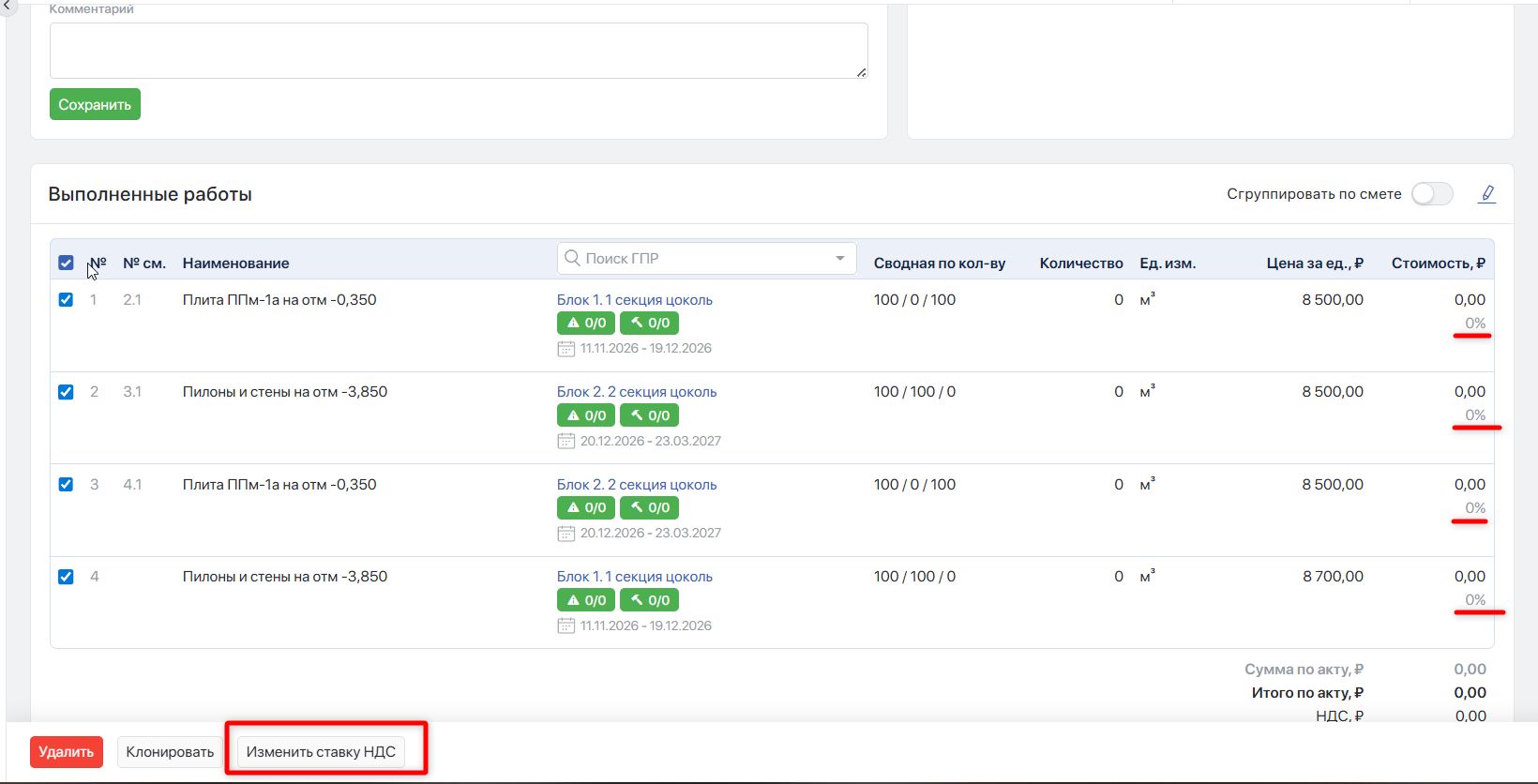Open the Поиск ГПР dropdown arrow
This screenshot has height=784, width=1538.
(x=840, y=258)
